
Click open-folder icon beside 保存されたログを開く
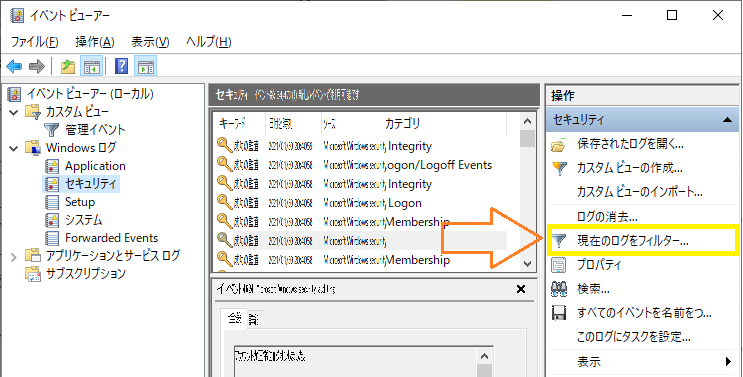559,145
